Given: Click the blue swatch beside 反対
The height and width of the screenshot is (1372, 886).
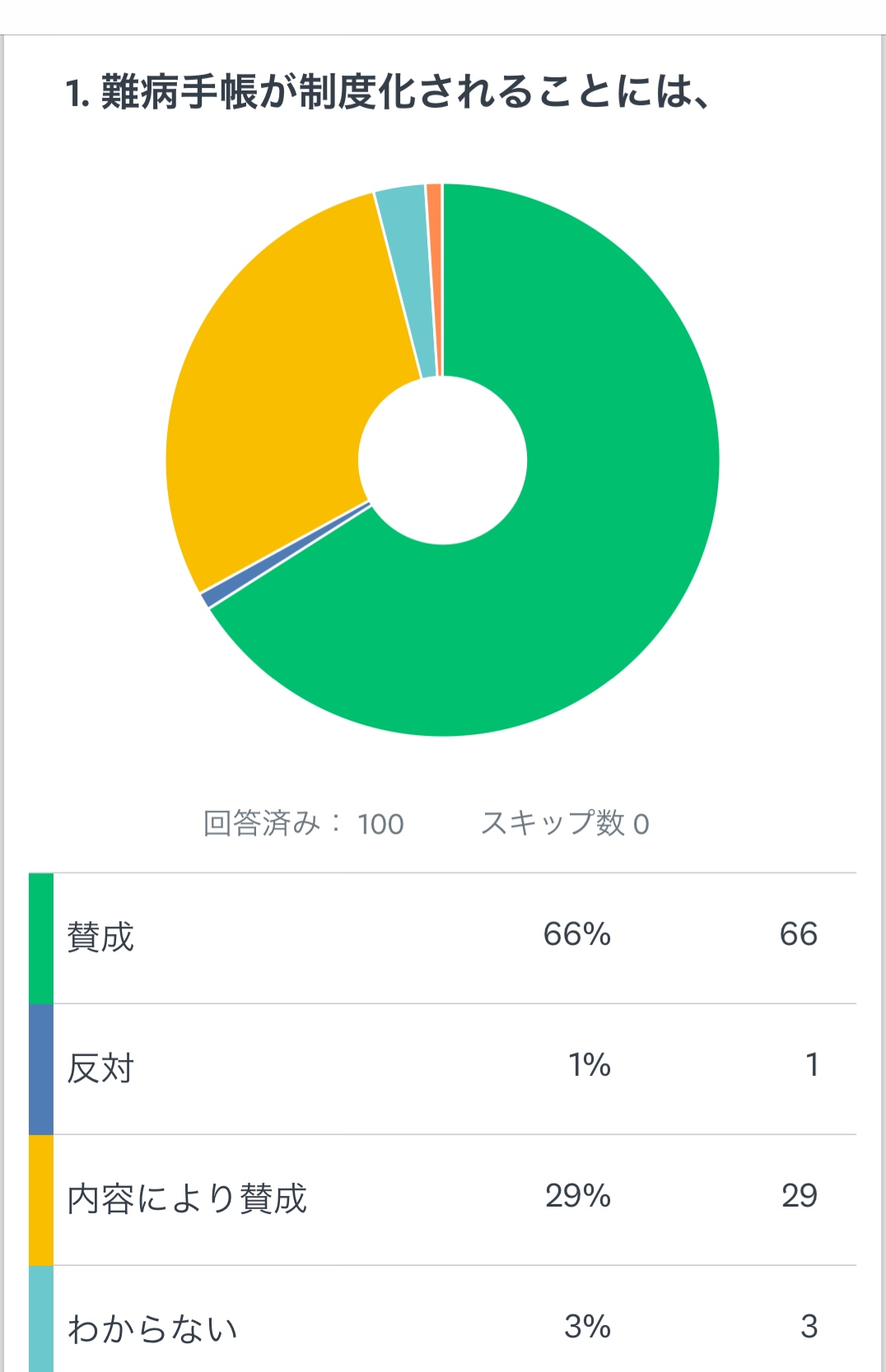Looking at the screenshot, I should pos(41,1069).
